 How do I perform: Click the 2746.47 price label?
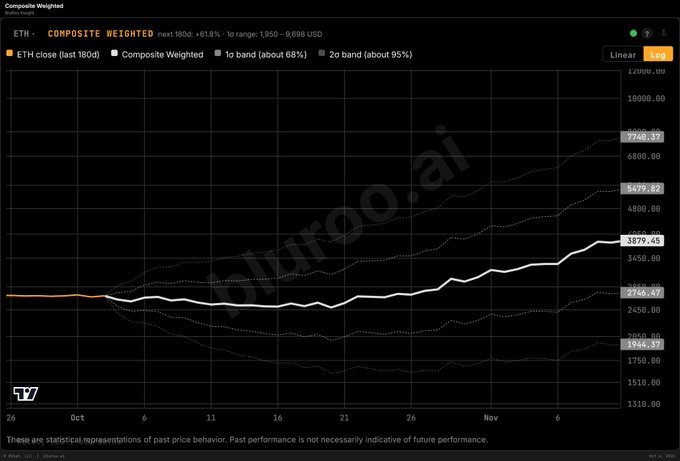click(642, 293)
